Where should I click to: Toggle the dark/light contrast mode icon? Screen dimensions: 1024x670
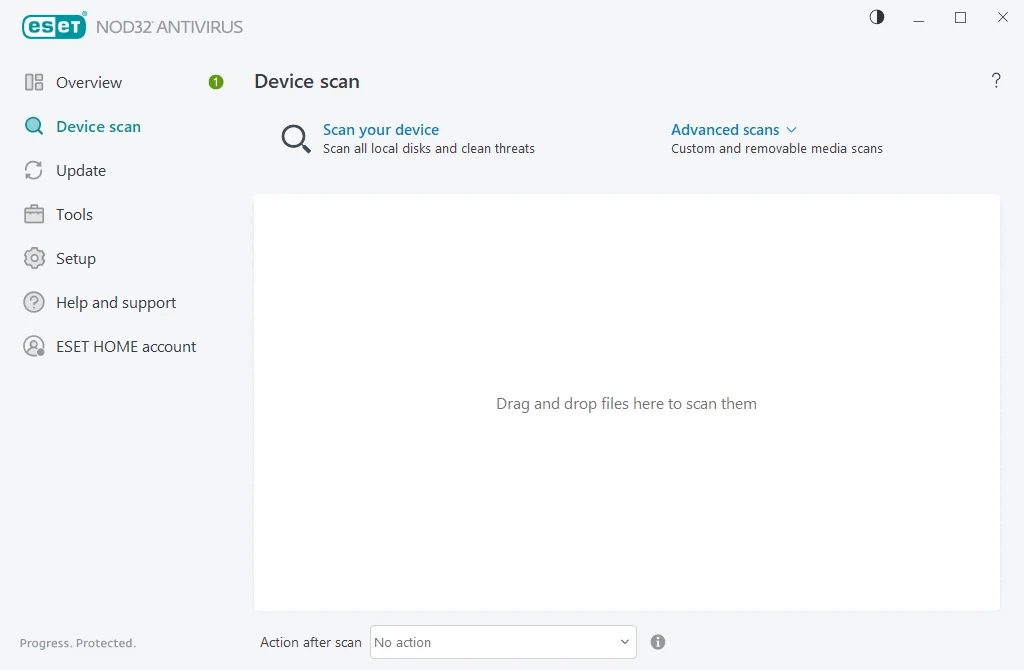tap(877, 17)
